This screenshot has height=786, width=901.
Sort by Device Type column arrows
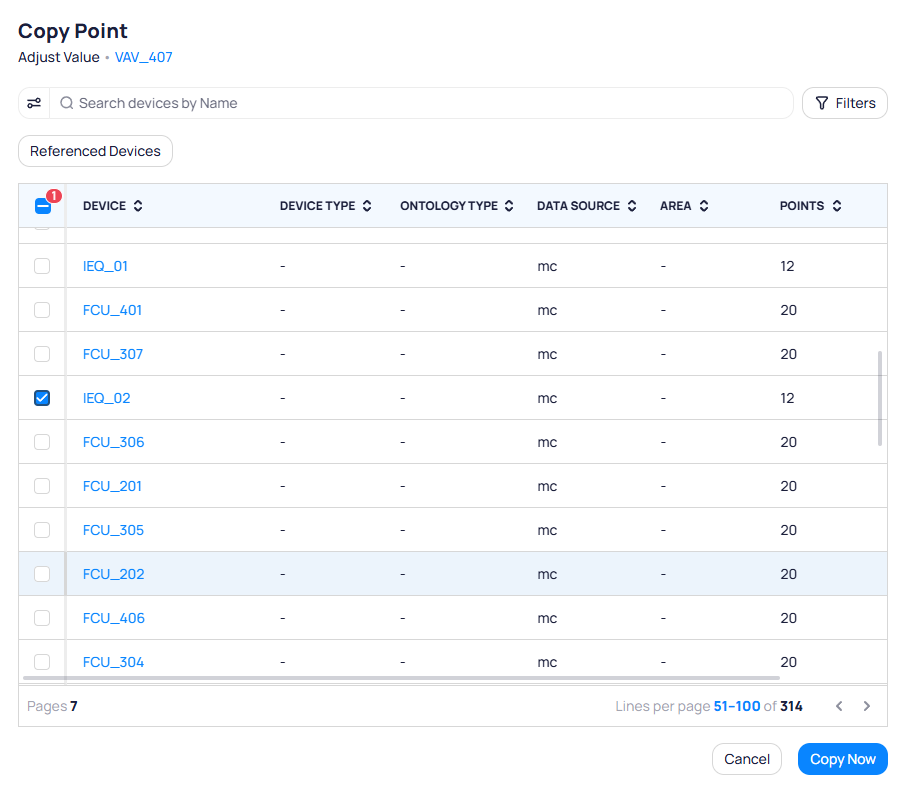(x=367, y=206)
